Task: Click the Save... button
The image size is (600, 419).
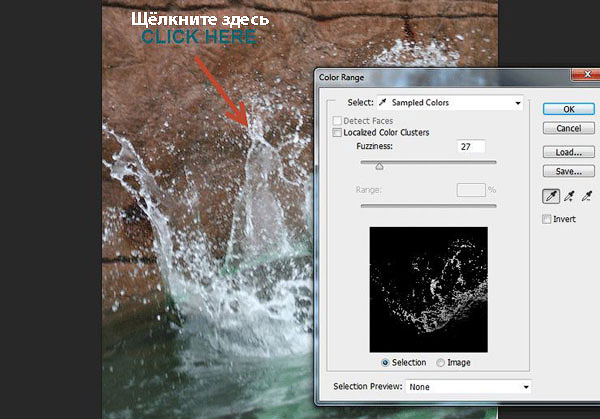Action: pyautogui.click(x=569, y=171)
